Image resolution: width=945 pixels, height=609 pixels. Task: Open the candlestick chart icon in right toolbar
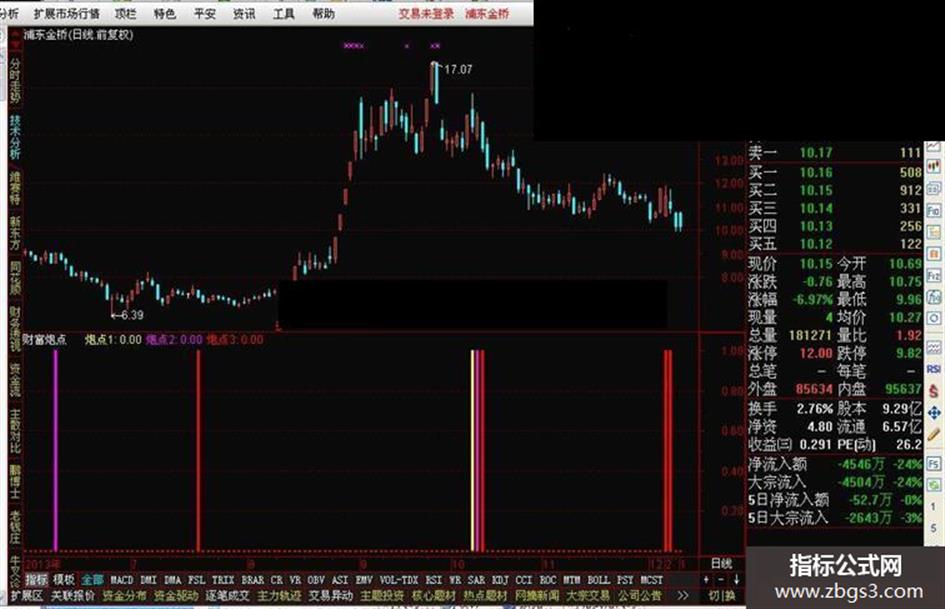[934, 168]
